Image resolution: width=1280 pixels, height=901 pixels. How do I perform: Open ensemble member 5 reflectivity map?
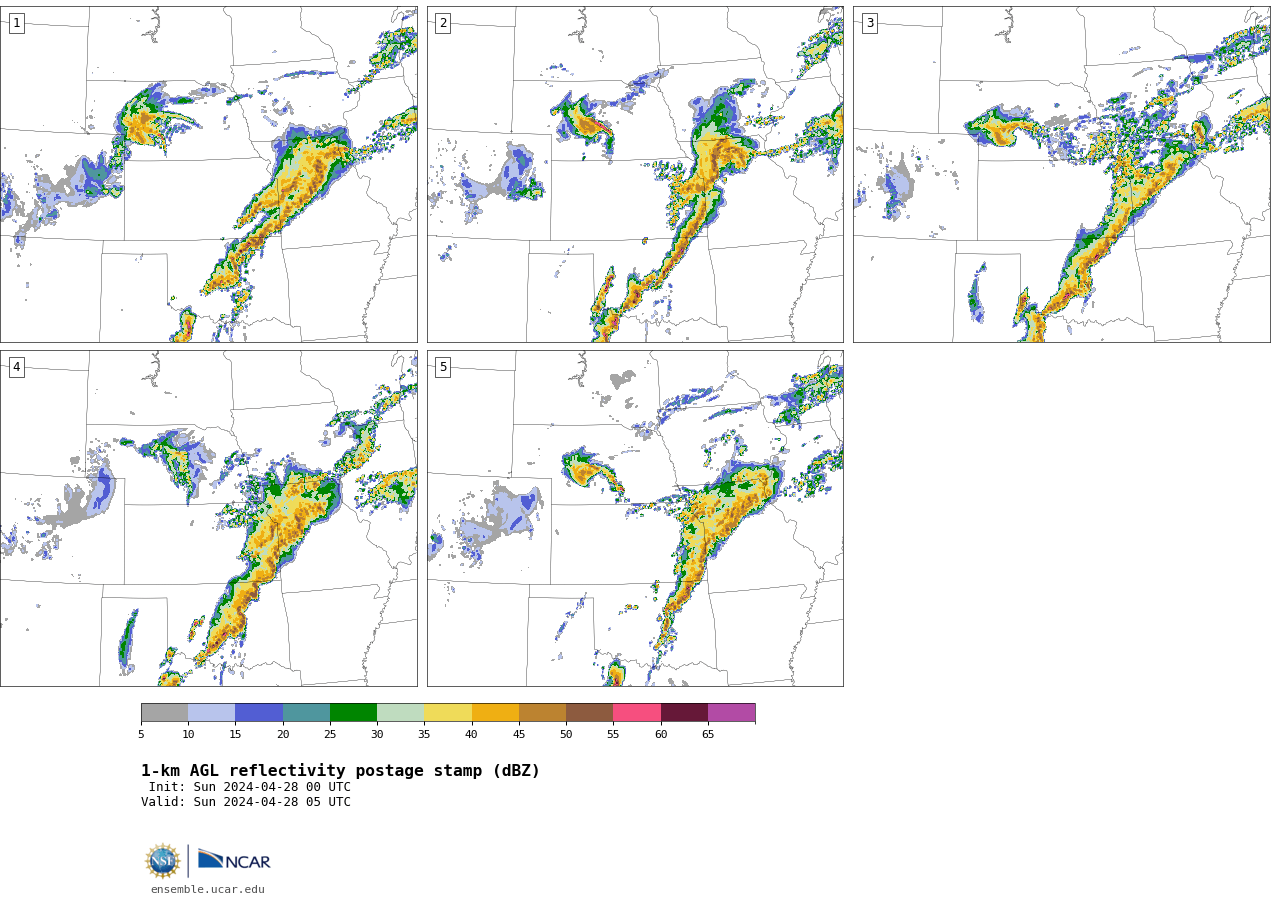pos(635,518)
